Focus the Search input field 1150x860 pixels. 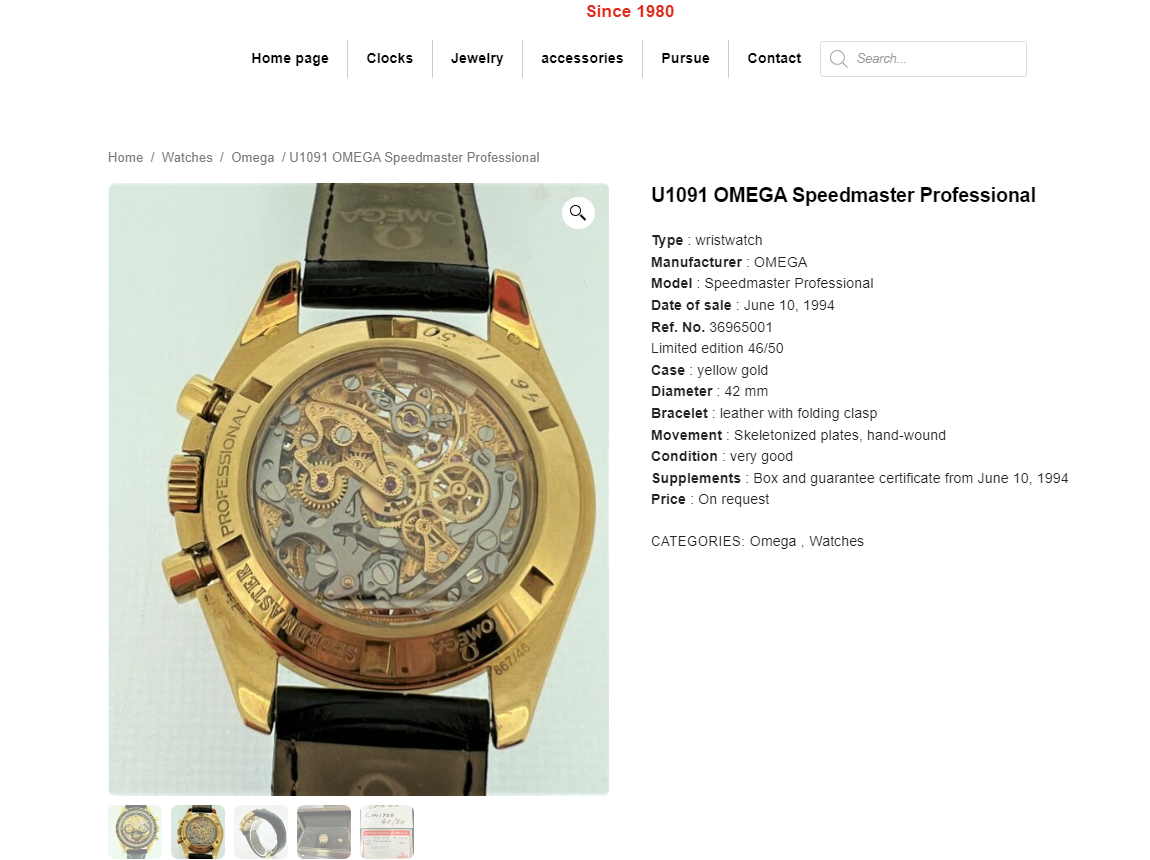tap(923, 59)
